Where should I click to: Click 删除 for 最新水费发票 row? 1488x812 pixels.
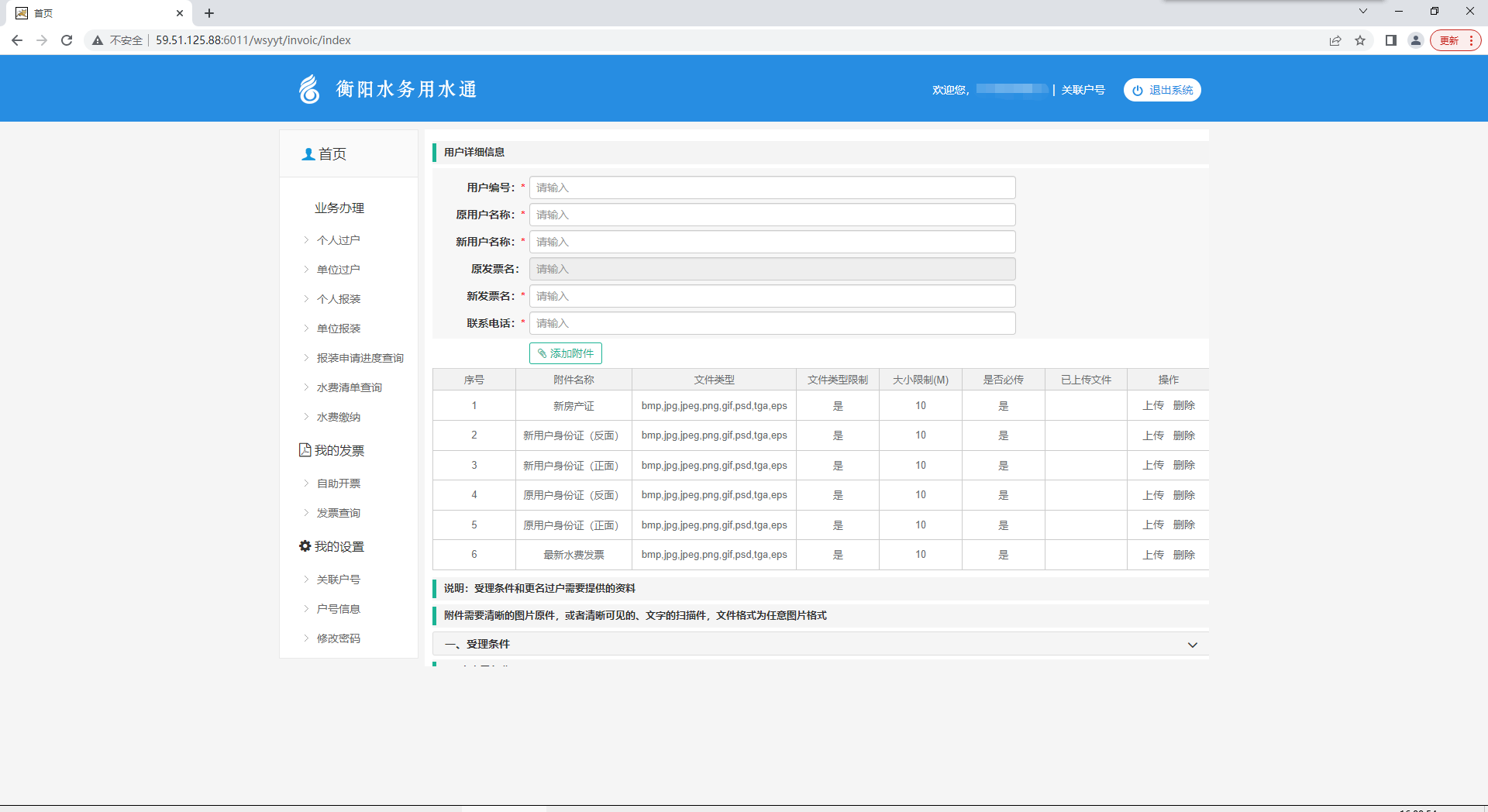click(1183, 555)
